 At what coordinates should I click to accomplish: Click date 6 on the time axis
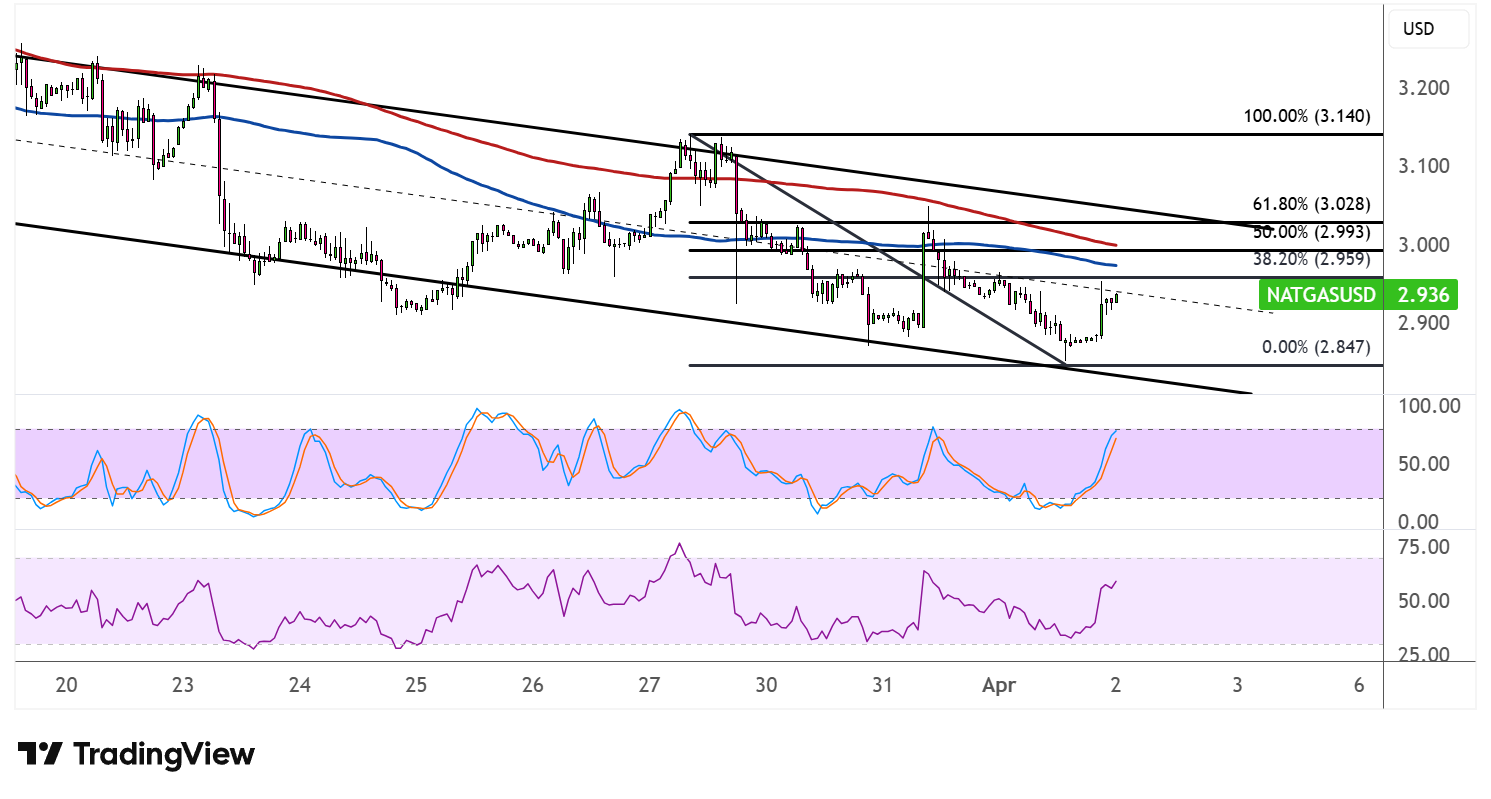point(1359,685)
